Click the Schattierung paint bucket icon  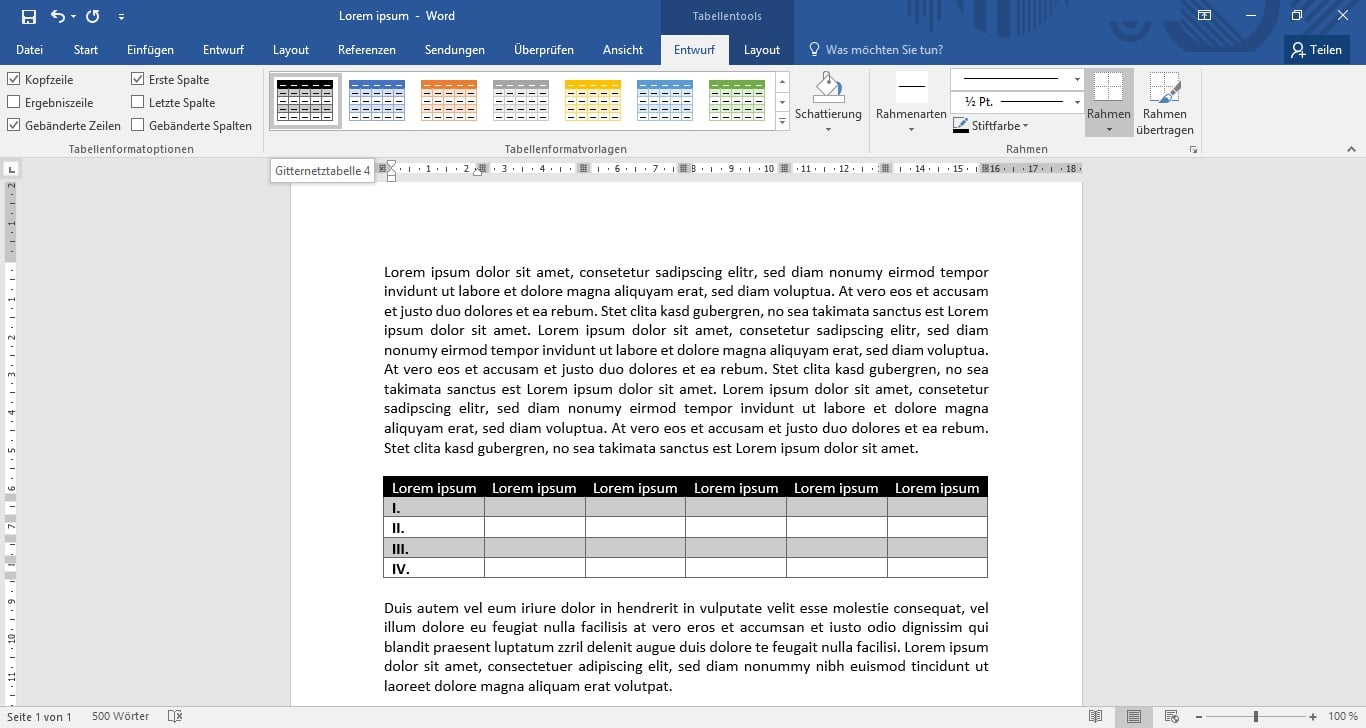point(828,88)
